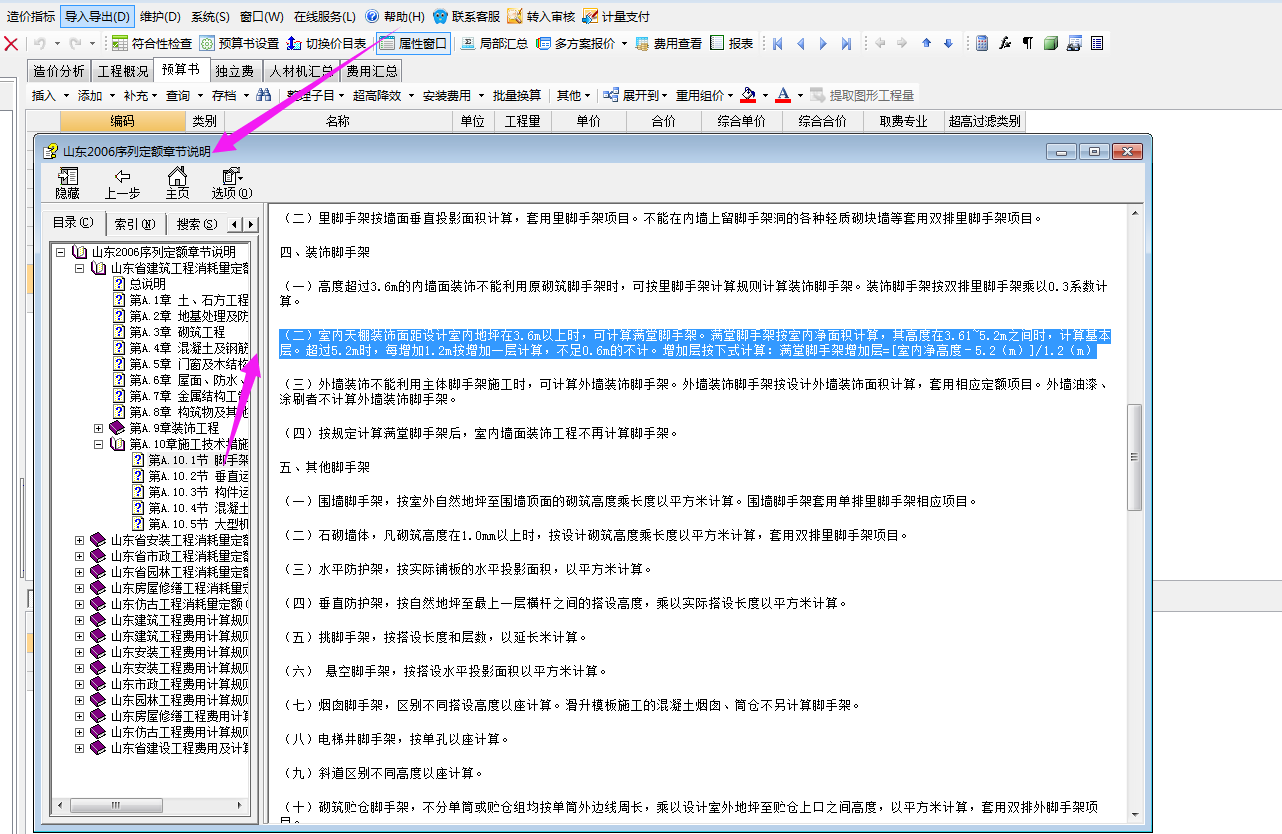Open the 系统(S) menu
The image size is (1282, 834).
tap(210, 16)
